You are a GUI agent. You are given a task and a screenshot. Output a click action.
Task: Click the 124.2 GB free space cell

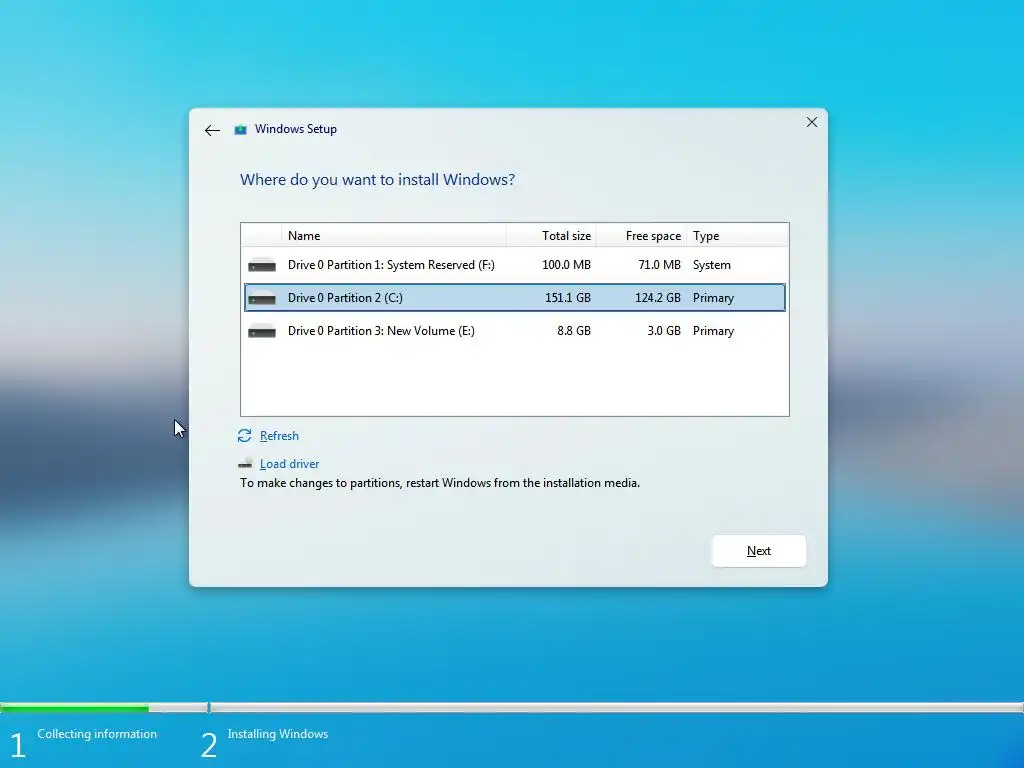pos(658,298)
